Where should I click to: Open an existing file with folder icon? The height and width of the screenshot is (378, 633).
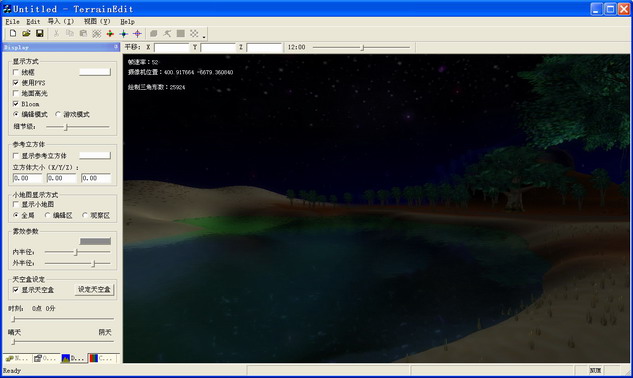(x=26, y=34)
